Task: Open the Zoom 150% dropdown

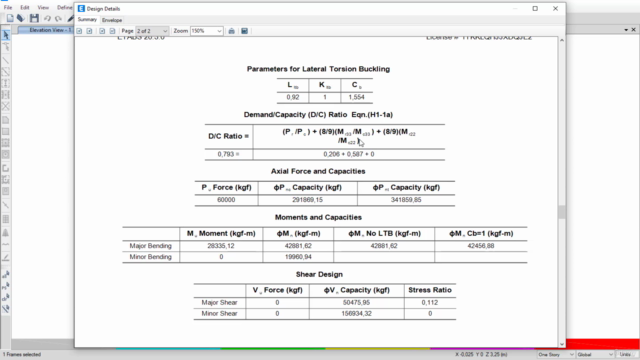Action: tap(207, 31)
